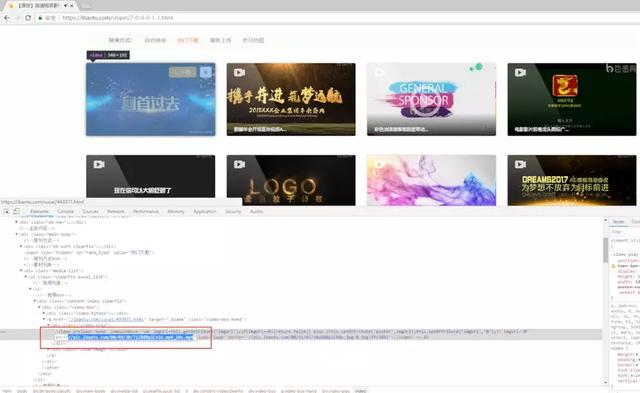Collapse the div class media-list node
The height and width of the screenshot is (393, 640).
click(x=21, y=270)
